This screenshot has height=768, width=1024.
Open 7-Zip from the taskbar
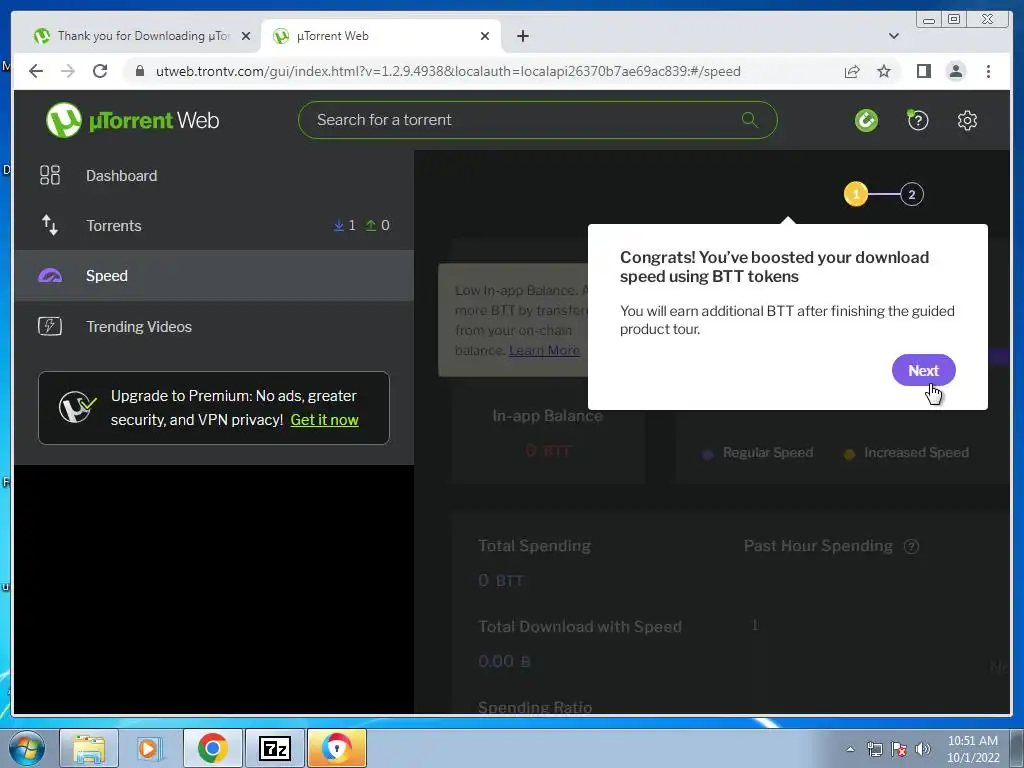coord(274,748)
